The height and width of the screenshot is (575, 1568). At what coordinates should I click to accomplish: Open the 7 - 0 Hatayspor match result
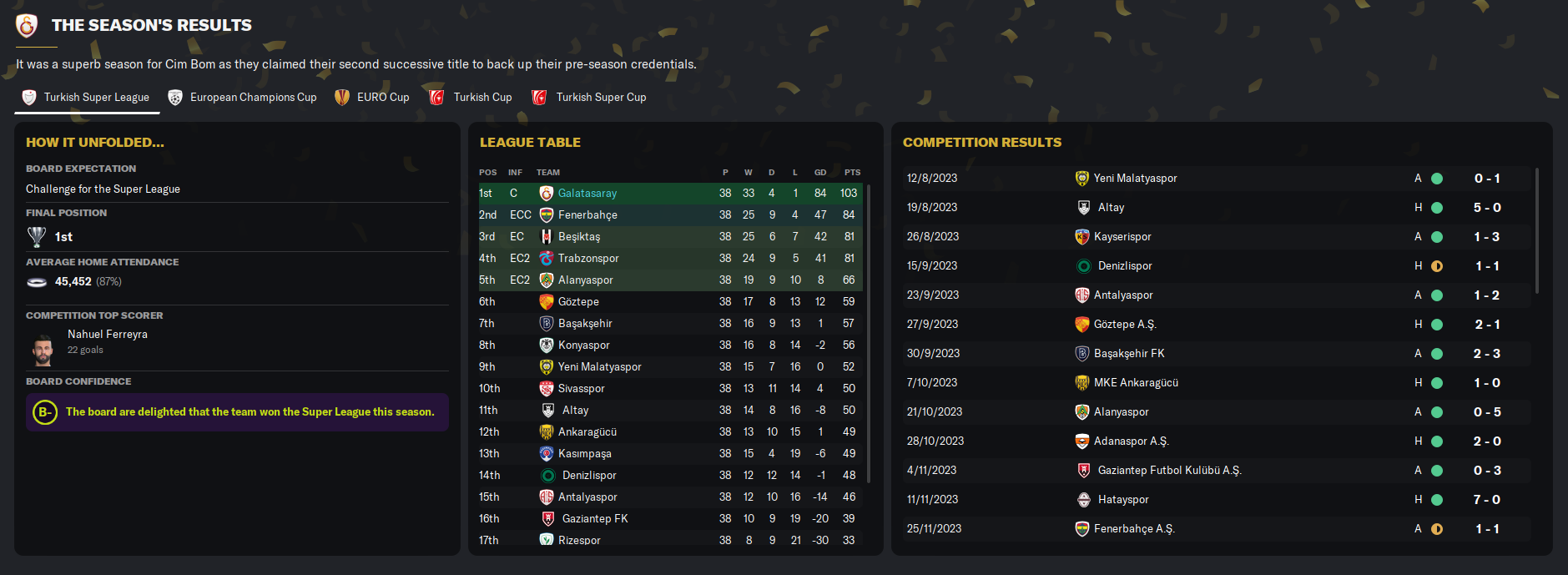click(x=1486, y=500)
